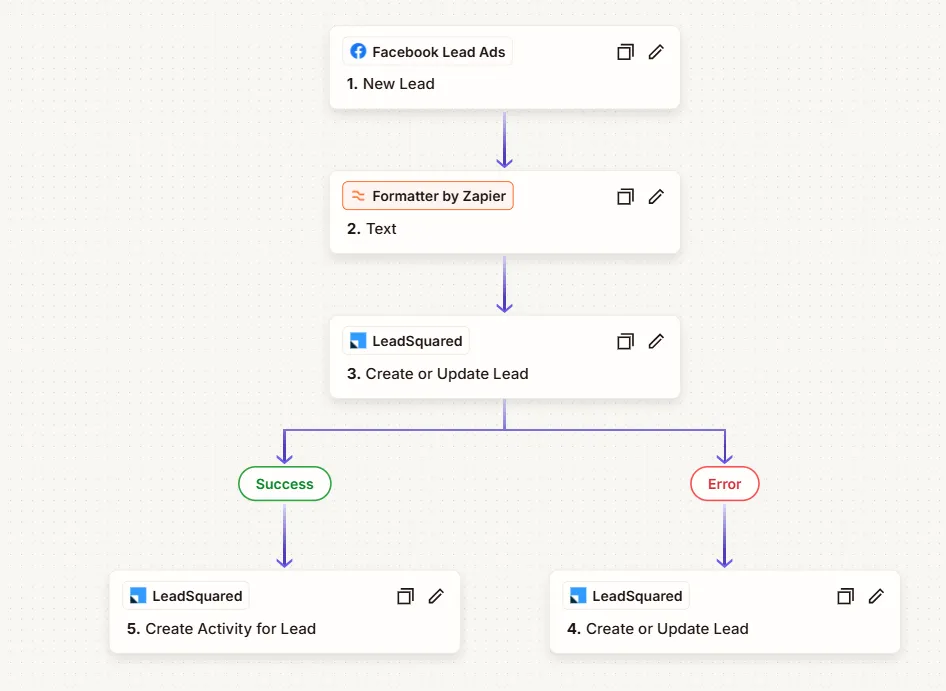Viewport: 946px width, 691px height.
Task: Edit step 3 Create or Update Lead
Action: (x=656, y=342)
